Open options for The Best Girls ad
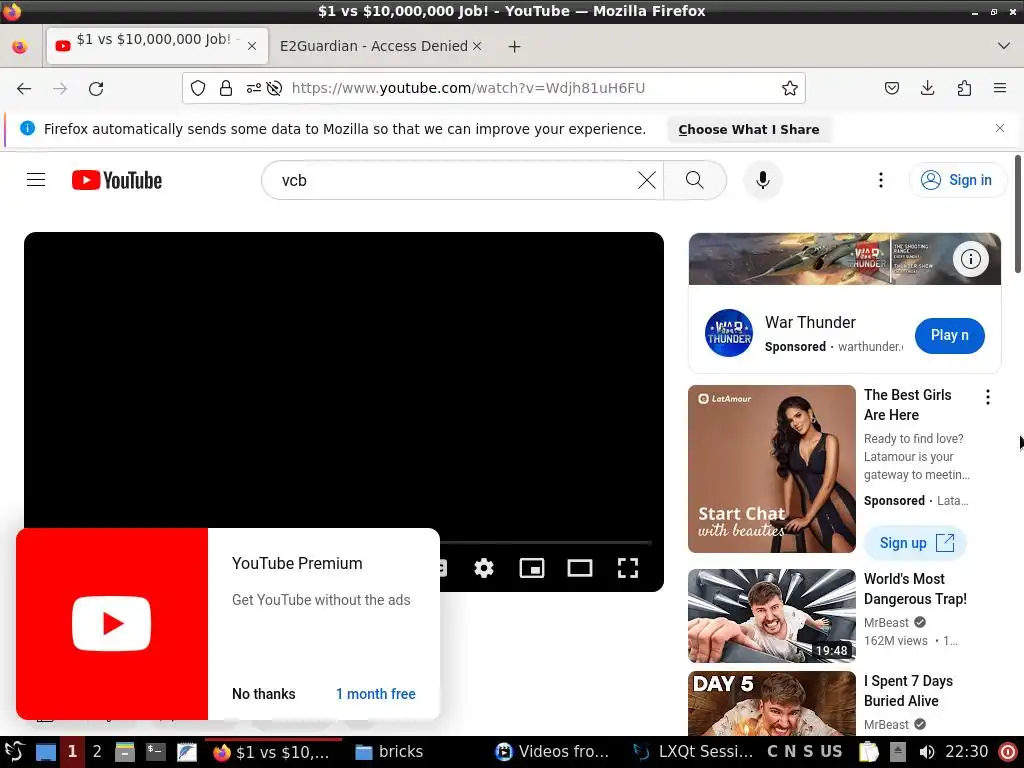Screen dimensions: 1024x768 pos(987,397)
